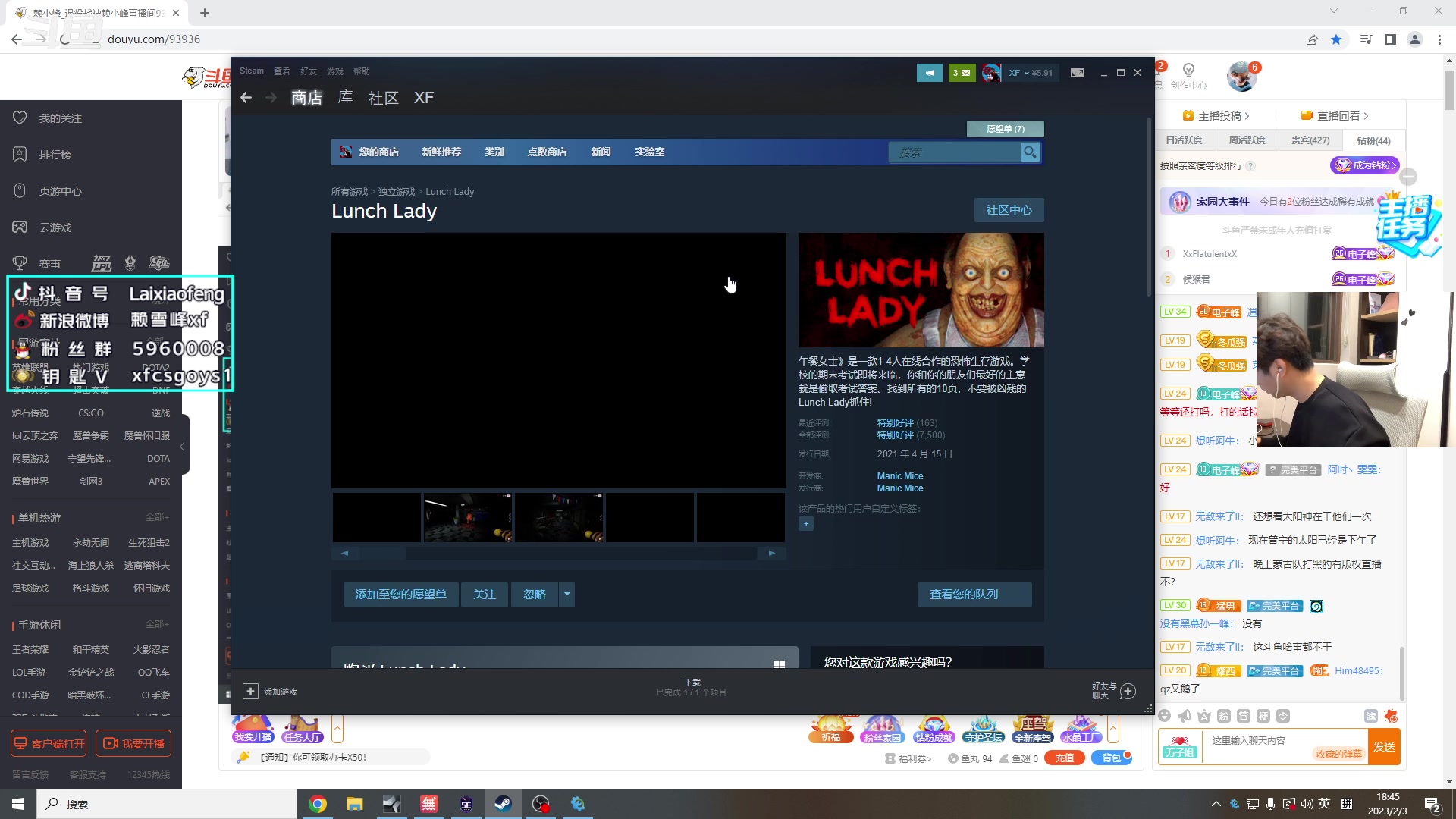Image resolution: width=1456 pixels, height=819 pixels.
Task: Open 类别 in the store navigation
Action: pos(494,152)
